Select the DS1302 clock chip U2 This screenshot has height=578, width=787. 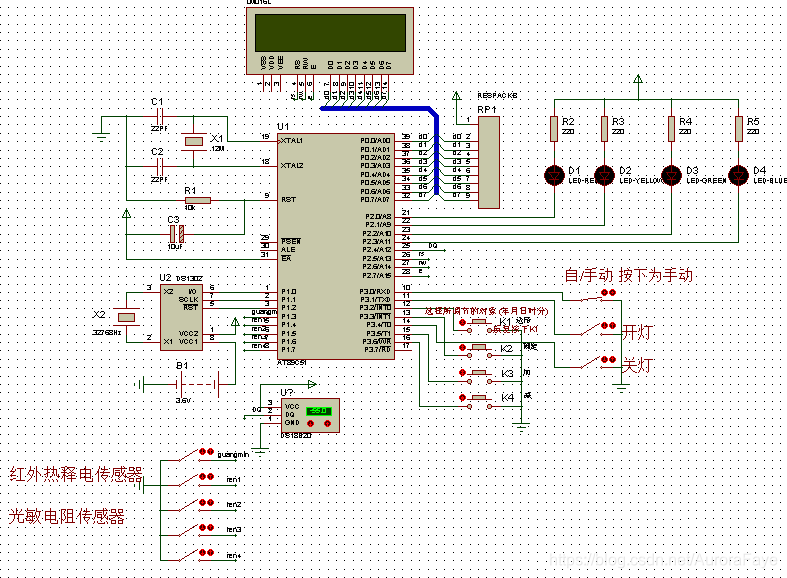pos(181,317)
